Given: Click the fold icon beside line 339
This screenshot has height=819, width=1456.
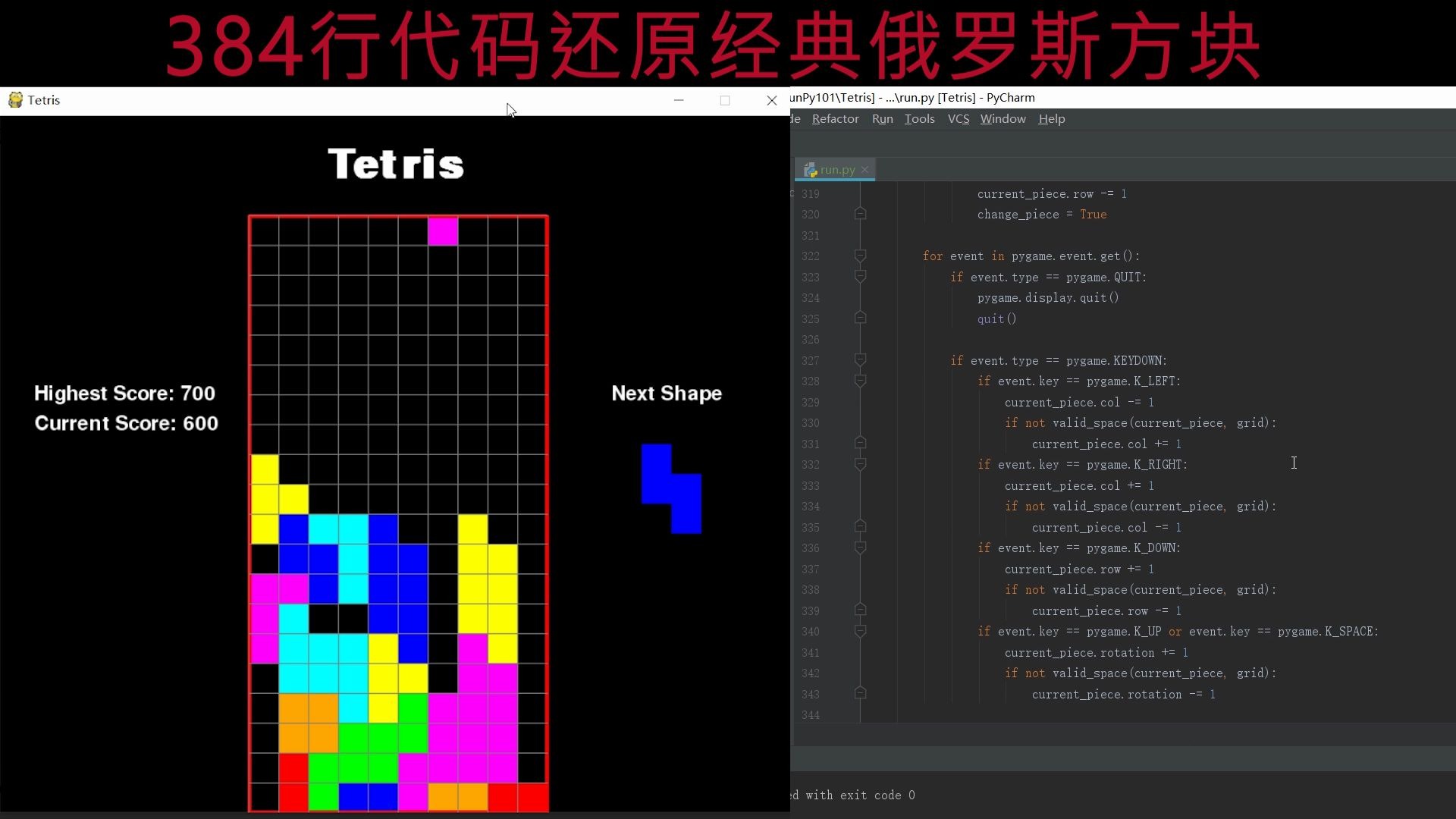Looking at the screenshot, I should [x=861, y=609].
